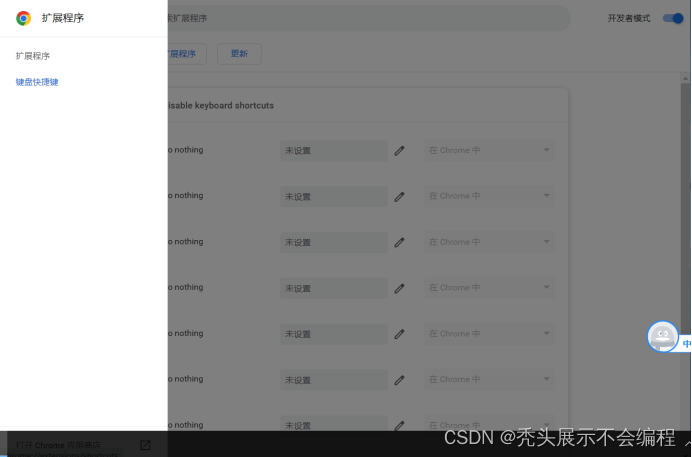Click the fourth row's 未设置 shortcut field

(334, 288)
